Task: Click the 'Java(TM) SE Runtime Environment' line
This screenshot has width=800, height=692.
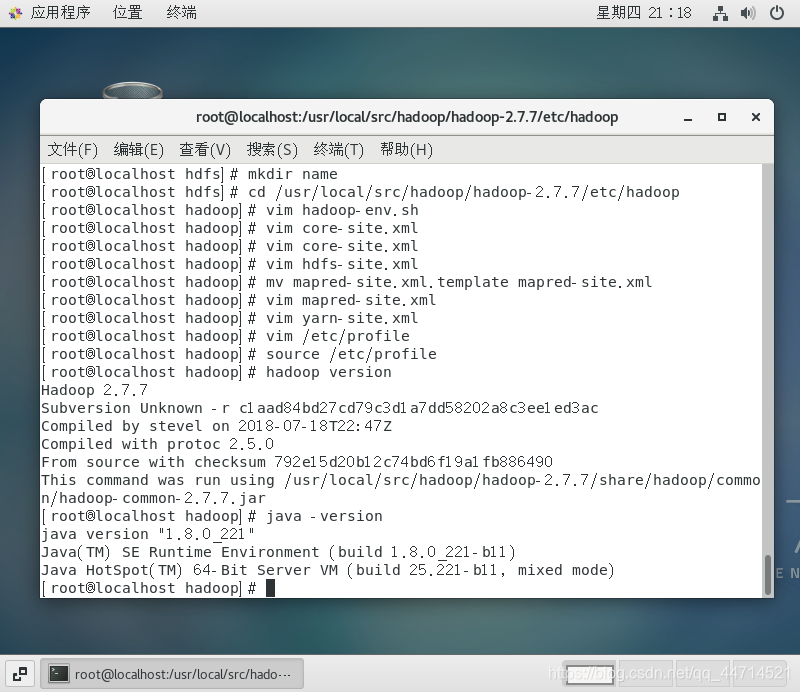Action: 279,553
